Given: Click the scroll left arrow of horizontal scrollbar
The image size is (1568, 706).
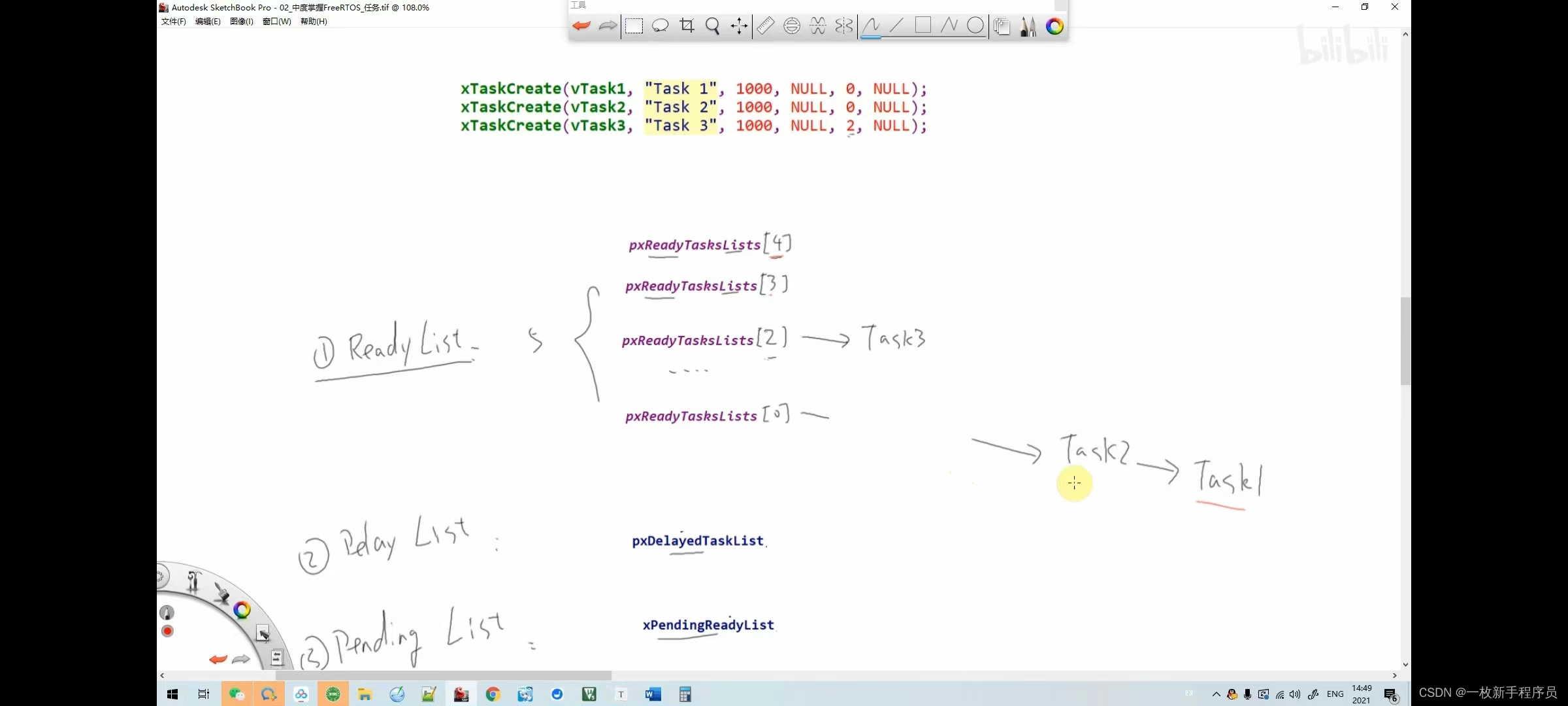Looking at the screenshot, I should pos(162,675).
